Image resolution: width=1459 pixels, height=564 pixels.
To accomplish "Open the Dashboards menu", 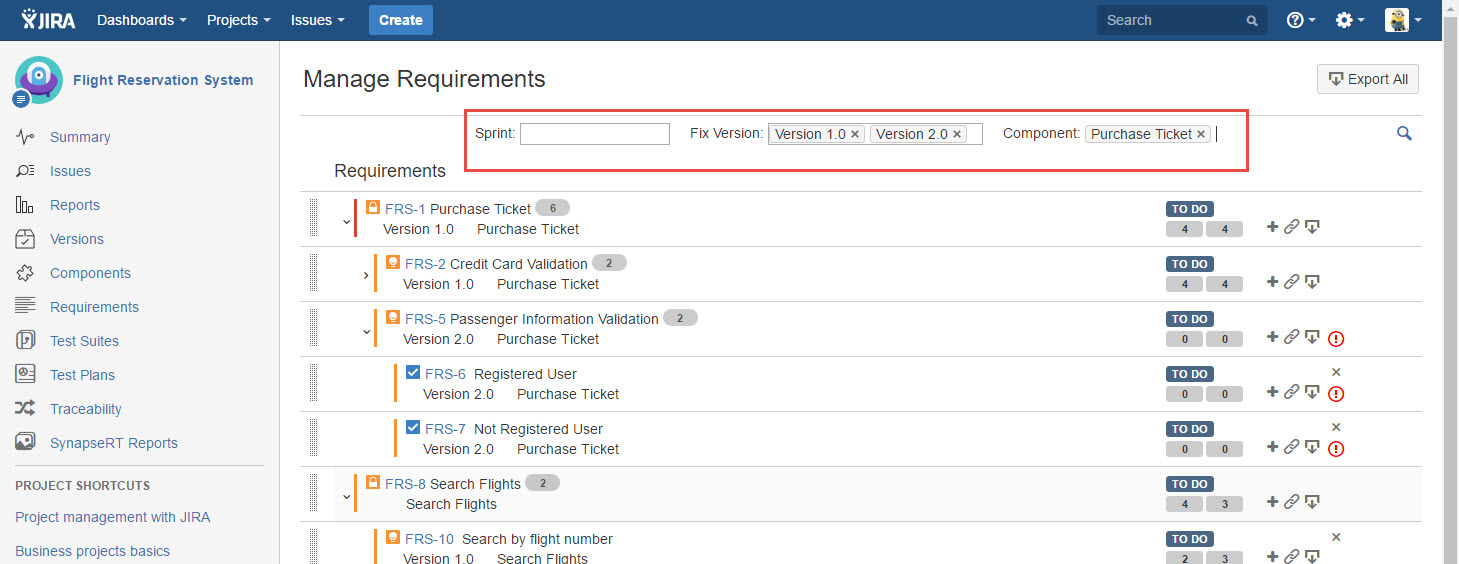I will tap(141, 20).
